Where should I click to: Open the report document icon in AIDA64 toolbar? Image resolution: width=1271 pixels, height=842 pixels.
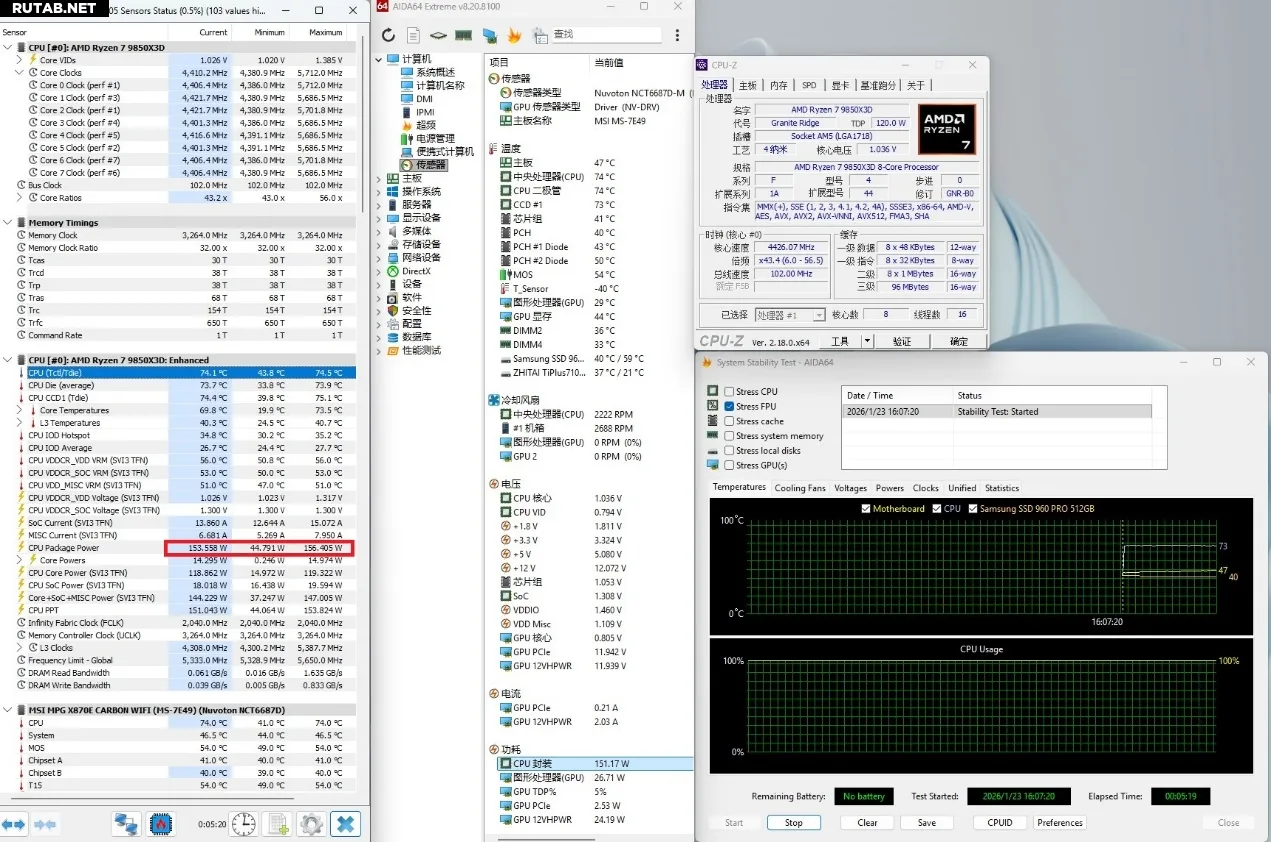click(x=413, y=35)
